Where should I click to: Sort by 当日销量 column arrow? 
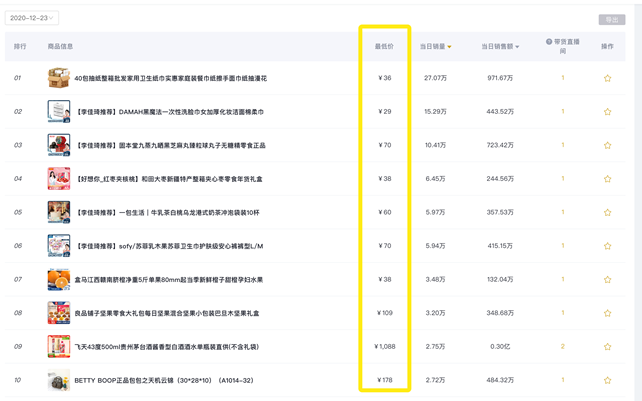(x=450, y=47)
